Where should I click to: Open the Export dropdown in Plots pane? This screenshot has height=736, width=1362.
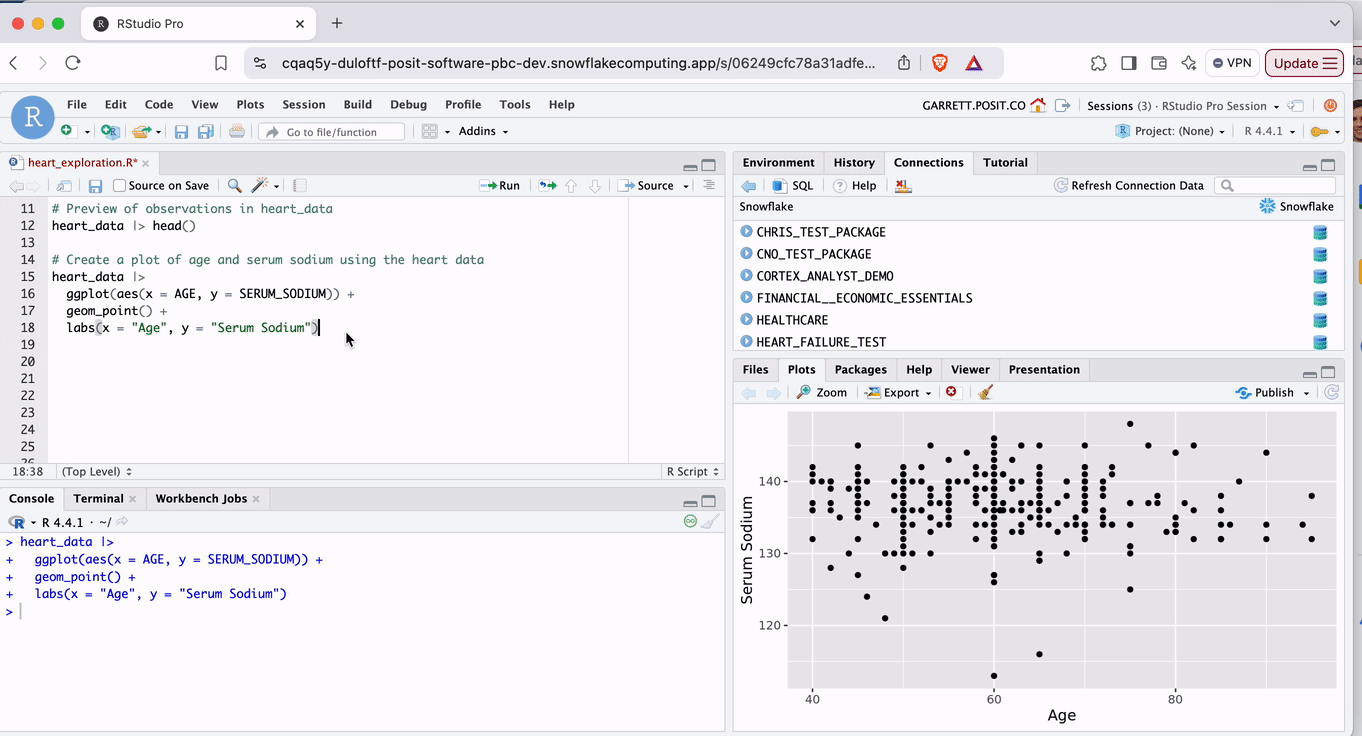click(898, 393)
